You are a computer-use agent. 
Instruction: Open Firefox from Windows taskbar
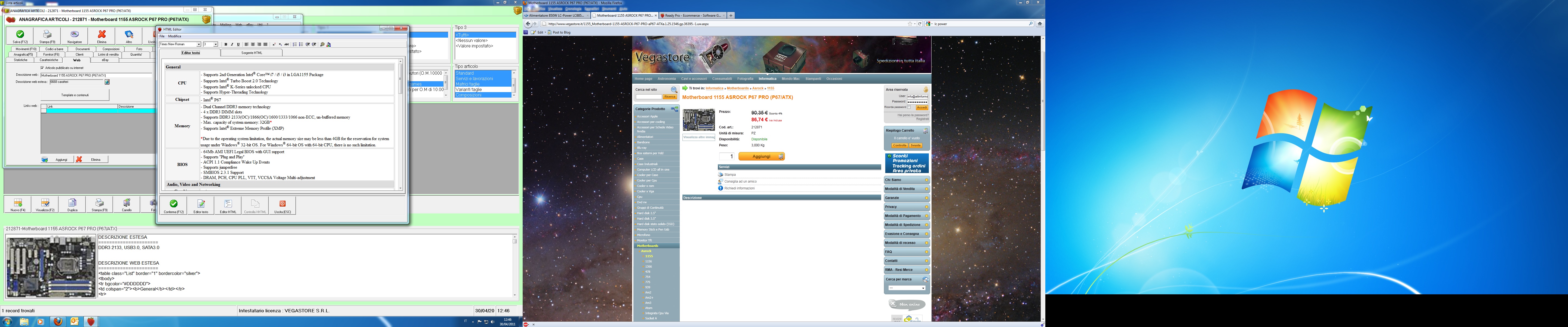coord(58,322)
